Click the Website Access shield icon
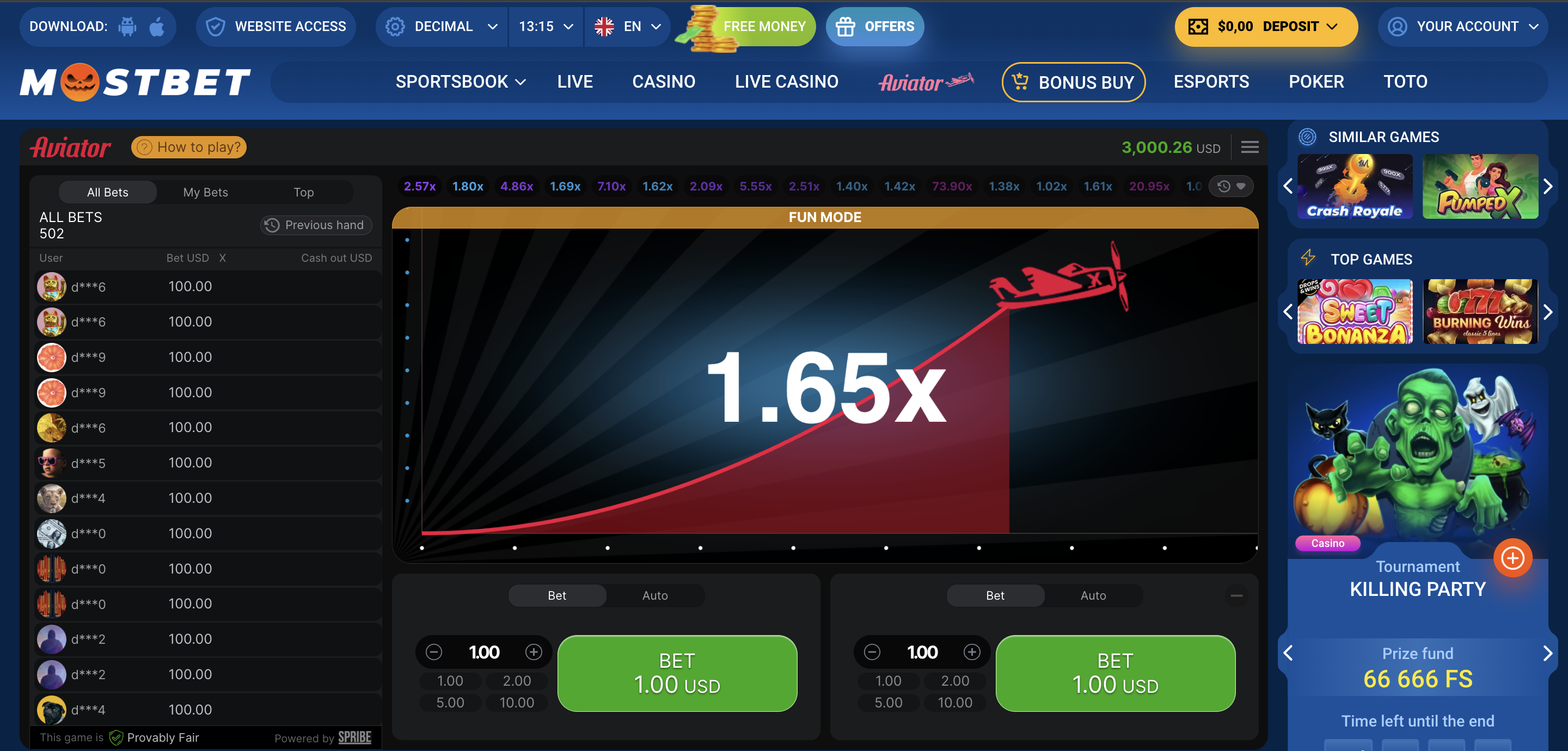1568x751 pixels. (x=216, y=26)
